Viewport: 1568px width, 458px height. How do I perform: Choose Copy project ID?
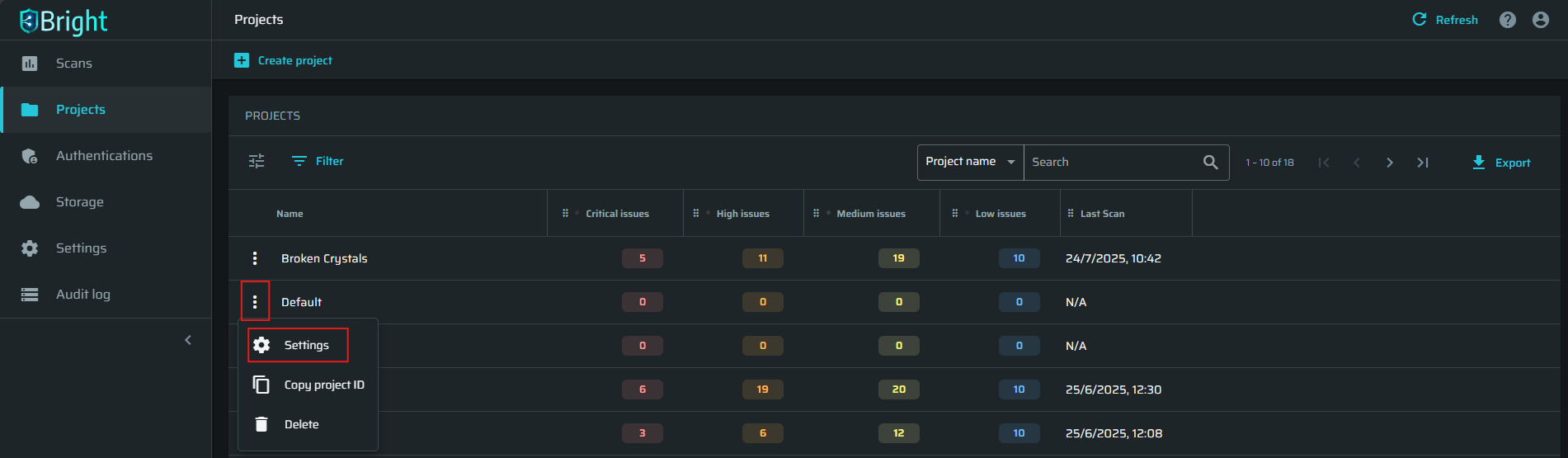[x=308, y=385]
